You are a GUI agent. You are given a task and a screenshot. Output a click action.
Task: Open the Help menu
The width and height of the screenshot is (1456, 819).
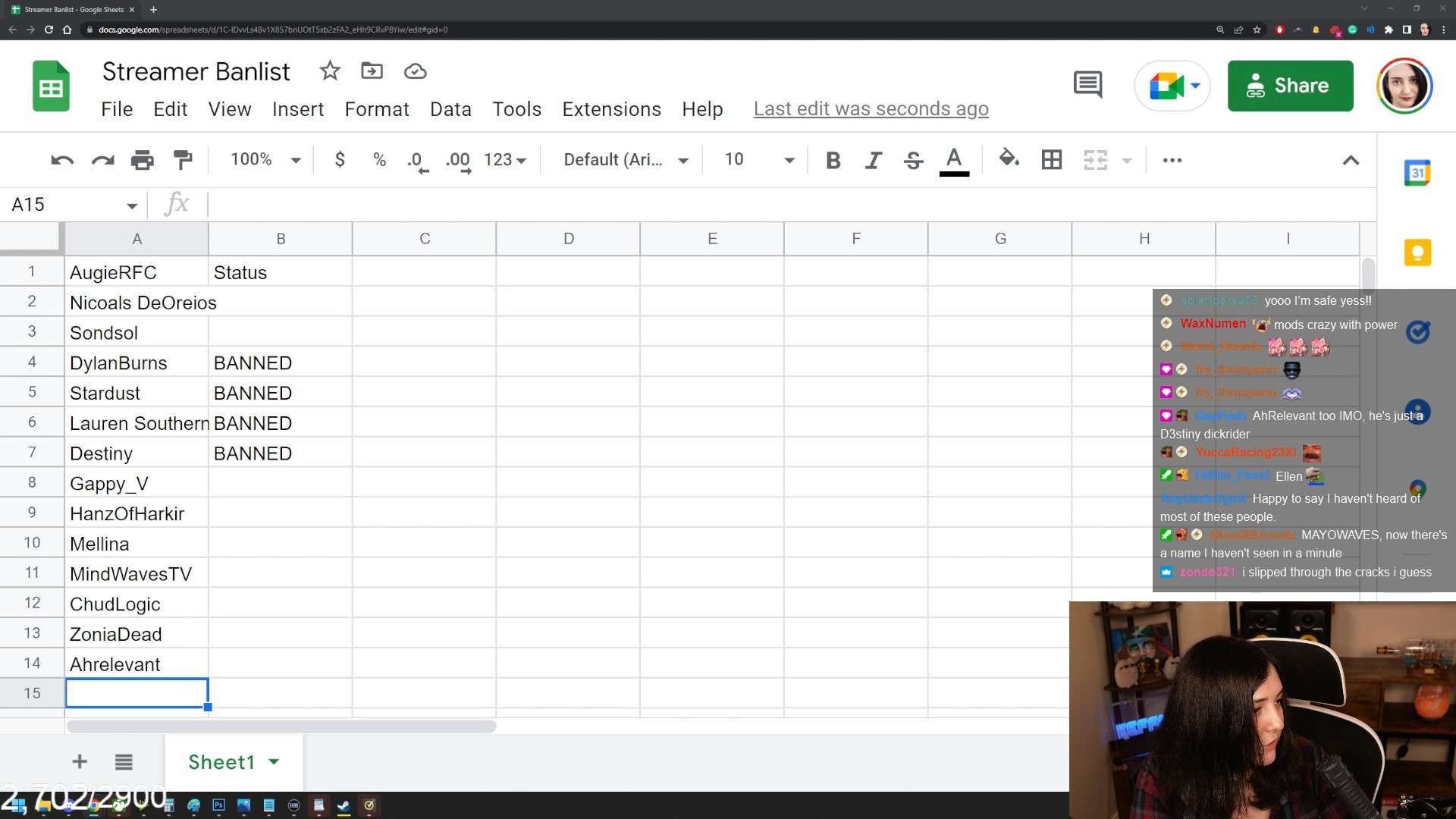pos(702,109)
